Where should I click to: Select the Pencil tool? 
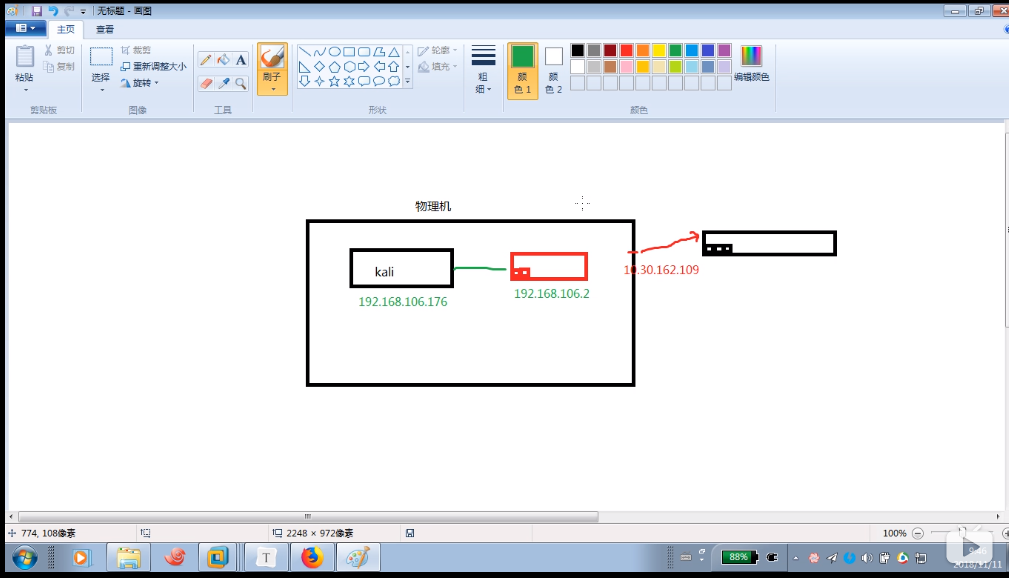[x=206, y=60]
